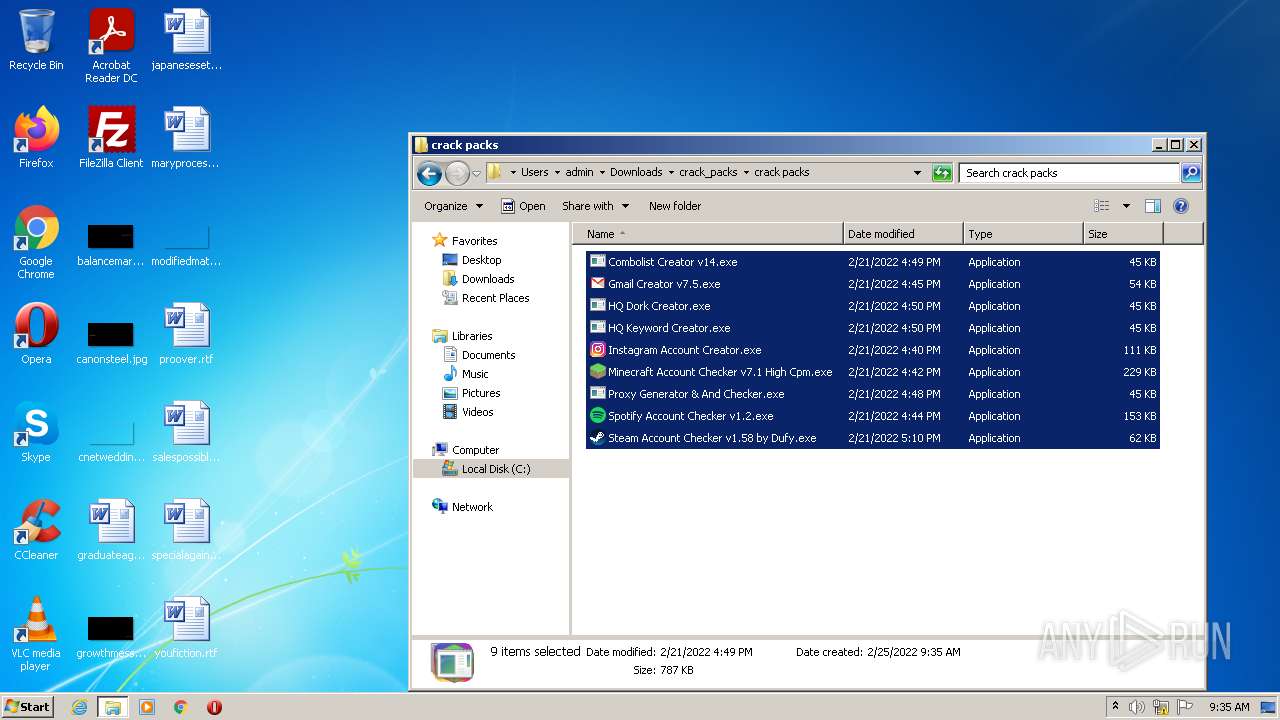Screen dimensions: 1280x720
Task: Open VLC media player shortcut
Action: (36, 634)
